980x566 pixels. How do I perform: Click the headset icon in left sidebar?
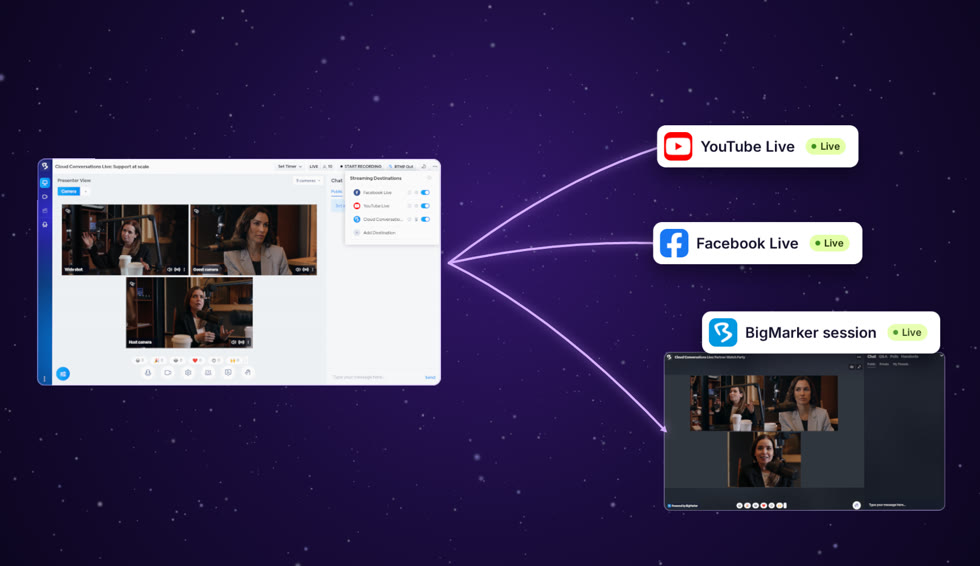coord(44,224)
